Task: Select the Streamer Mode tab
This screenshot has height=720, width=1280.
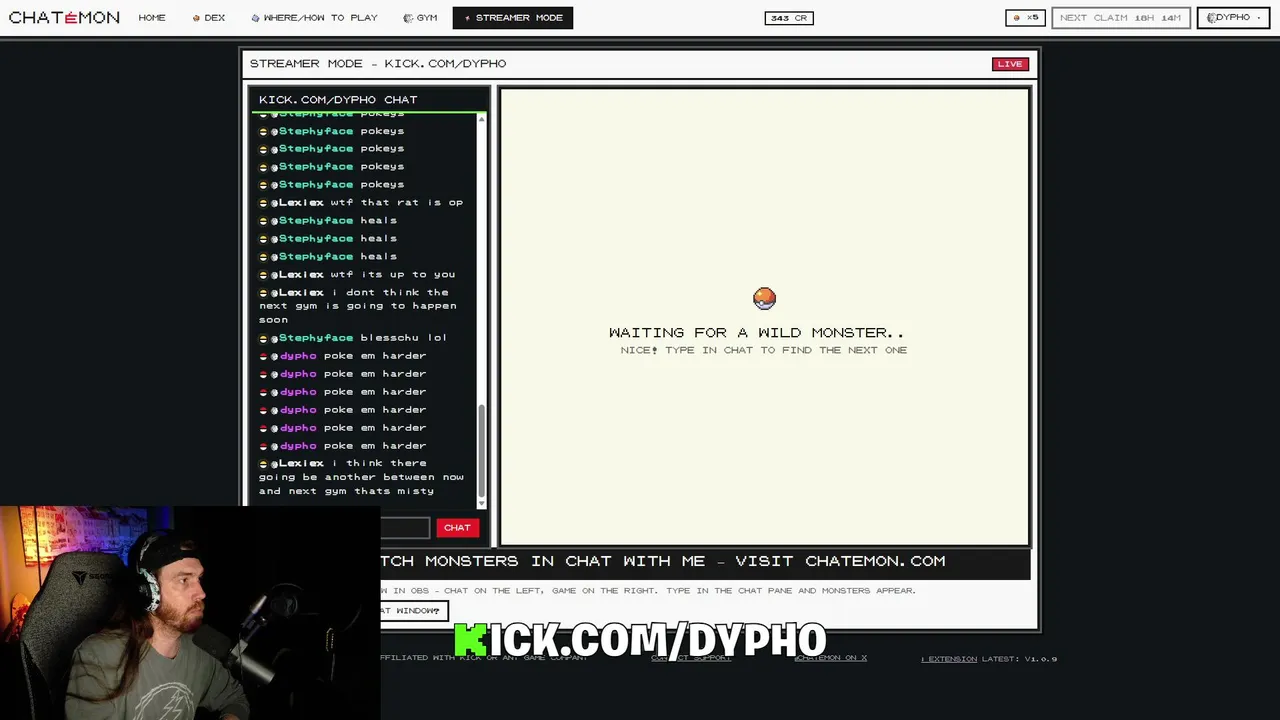Action: coord(513,17)
